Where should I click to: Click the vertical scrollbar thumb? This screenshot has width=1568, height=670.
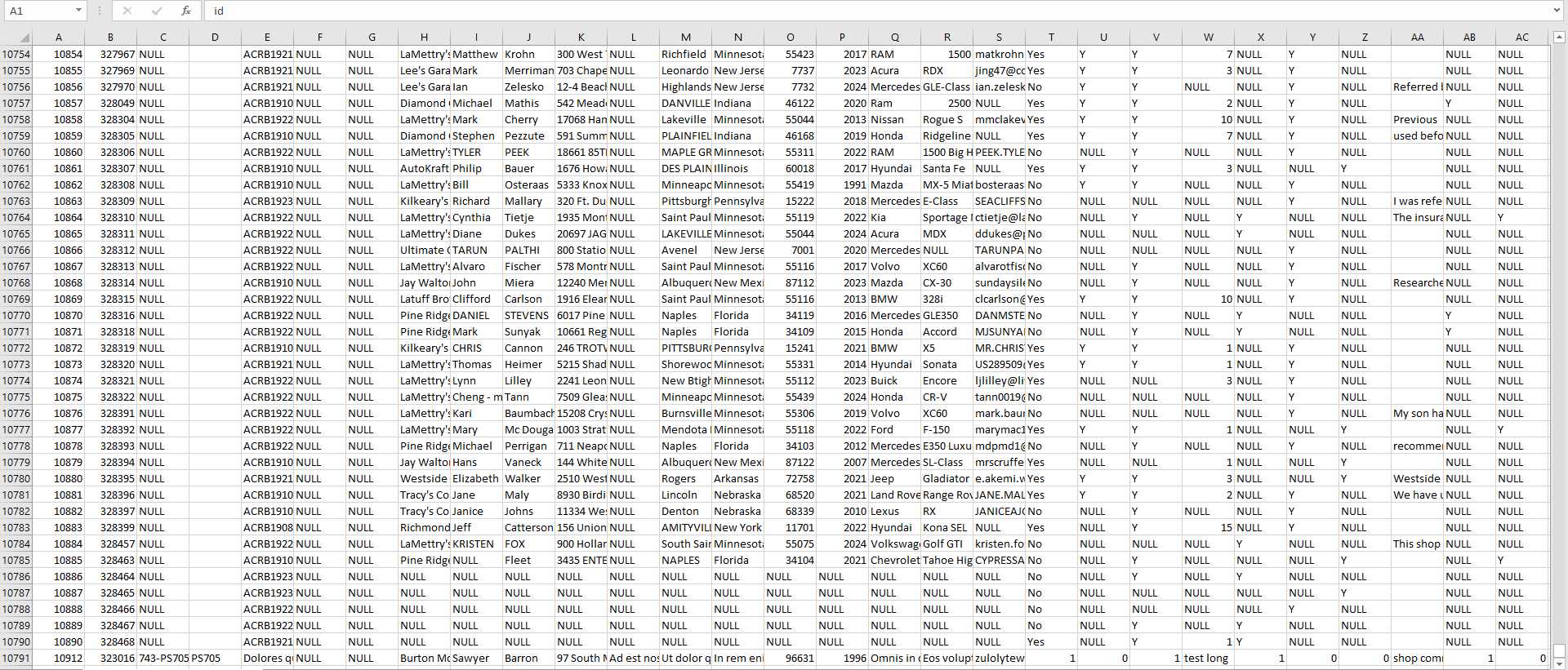(x=1559, y=649)
